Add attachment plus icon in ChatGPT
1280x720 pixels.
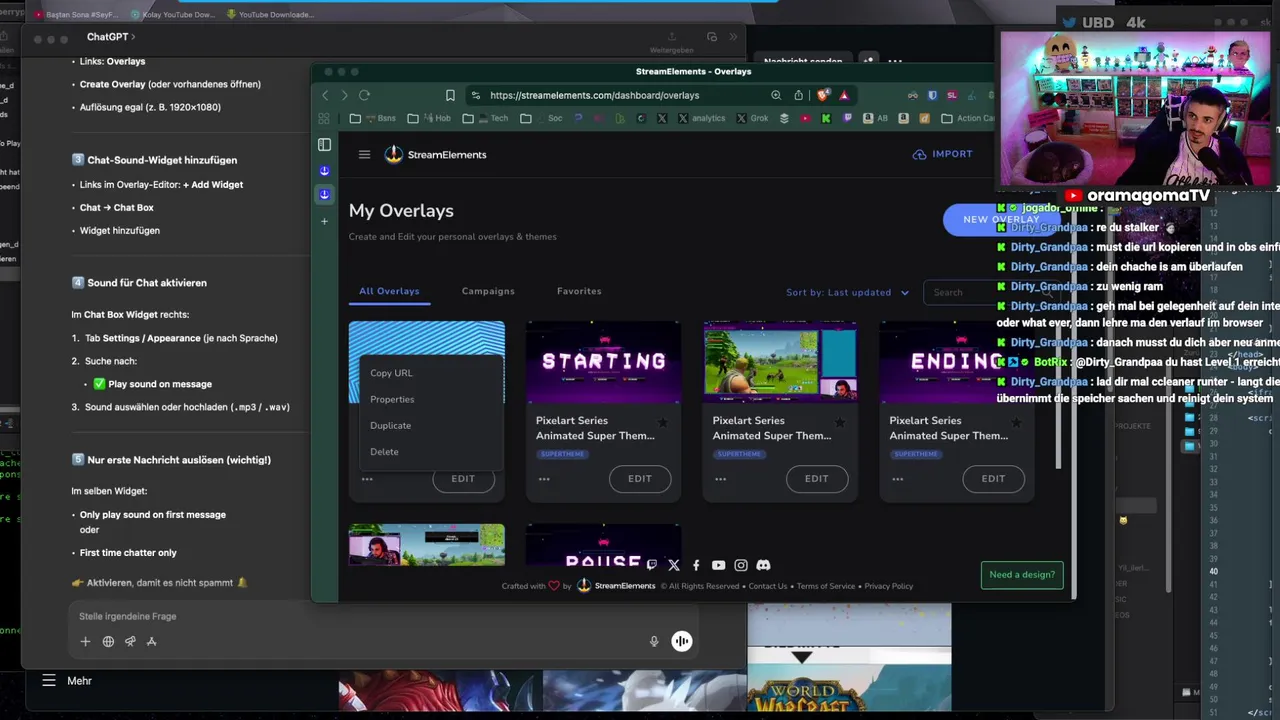tap(85, 641)
